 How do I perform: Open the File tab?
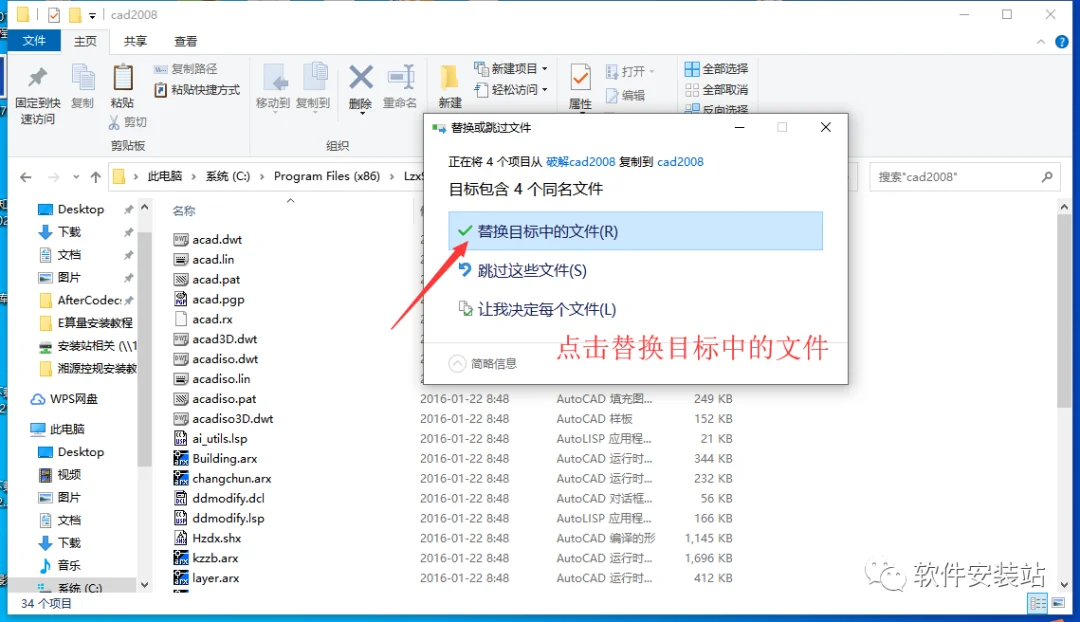click(x=34, y=41)
